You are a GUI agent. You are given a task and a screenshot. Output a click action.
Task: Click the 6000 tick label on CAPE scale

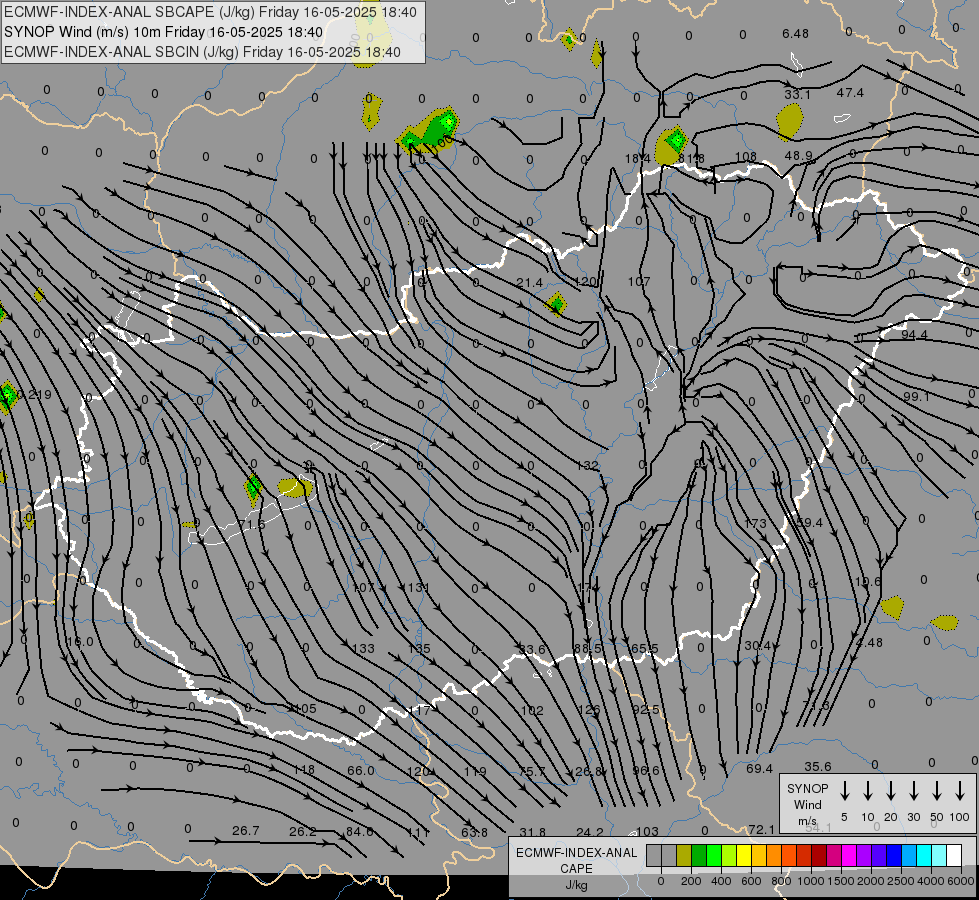click(x=960, y=881)
